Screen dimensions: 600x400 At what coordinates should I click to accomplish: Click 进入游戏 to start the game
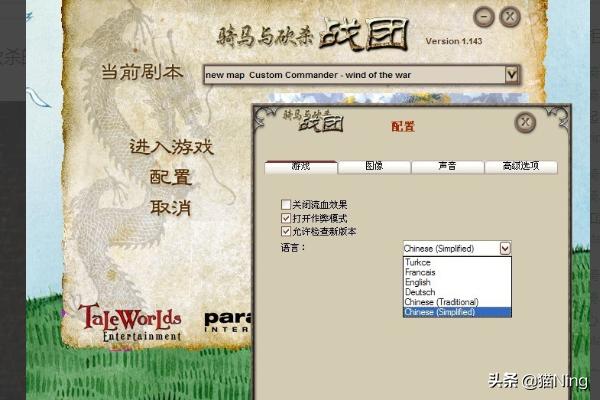pos(171,147)
